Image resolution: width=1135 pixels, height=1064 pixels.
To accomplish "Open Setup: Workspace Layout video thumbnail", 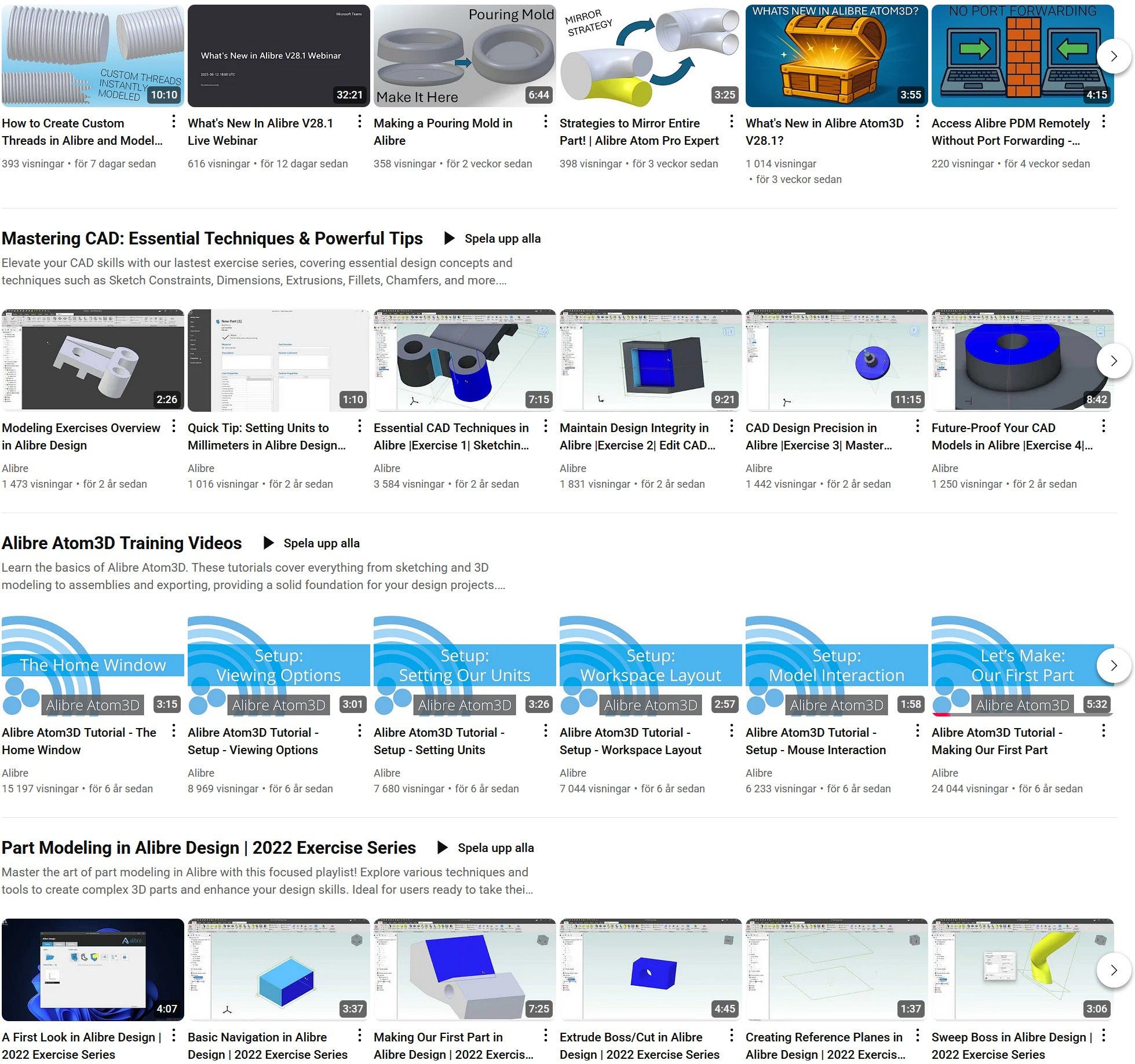I will coord(650,666).
